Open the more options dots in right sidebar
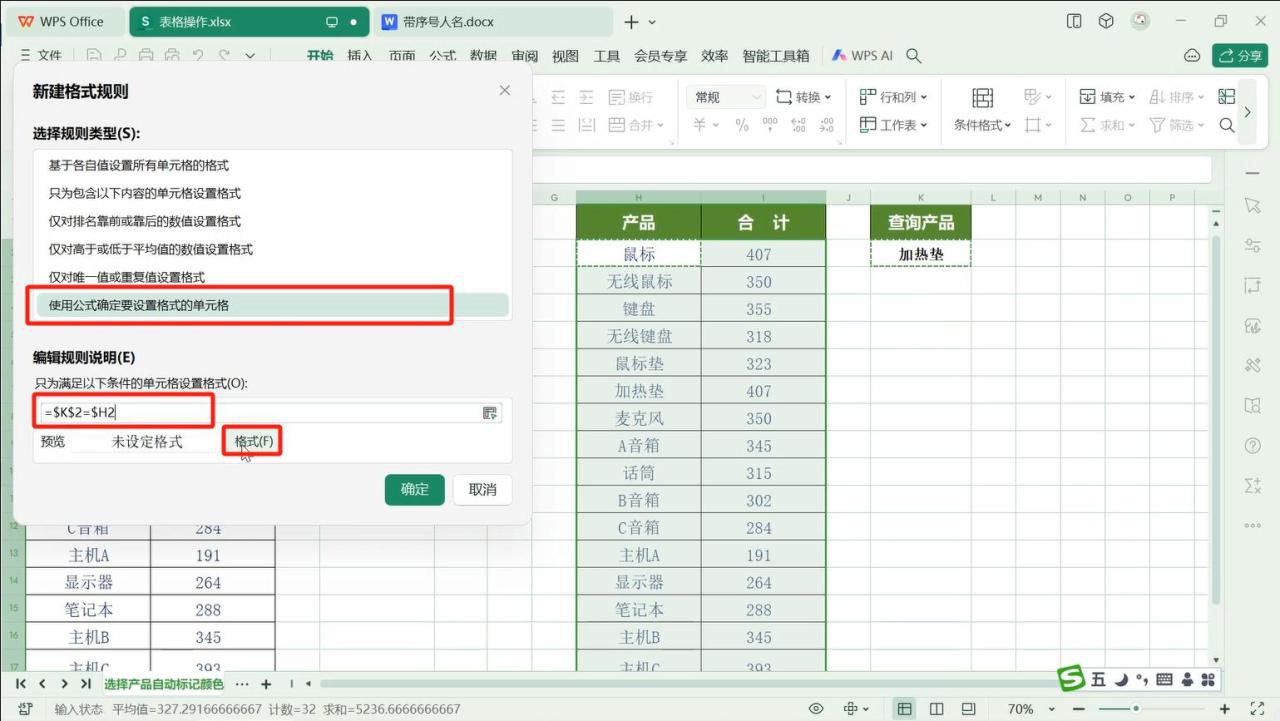The height and width of the screenshot is (721, 1280). tap(1253, 525)
